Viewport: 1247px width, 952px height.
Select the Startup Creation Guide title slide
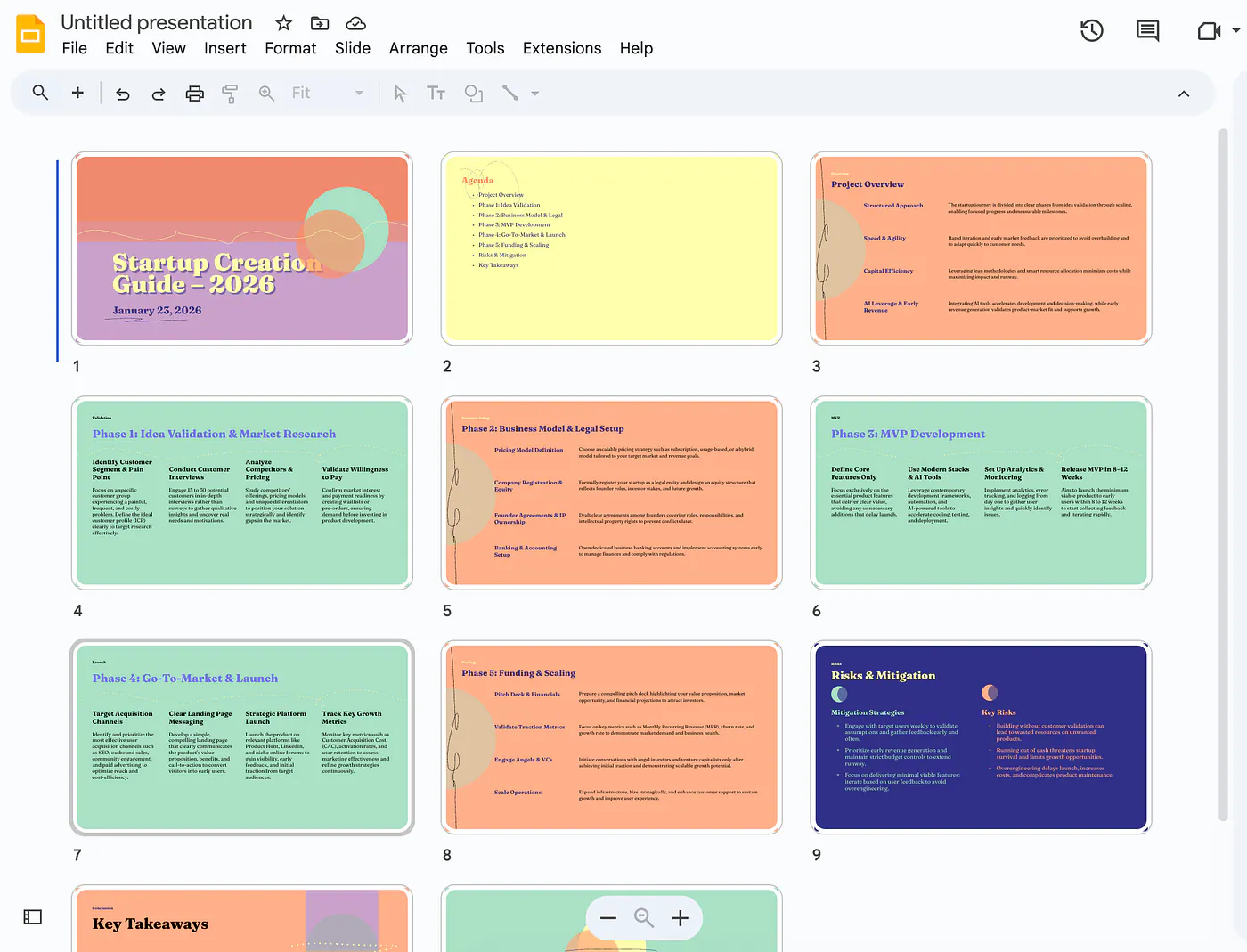tap(242, 248)
